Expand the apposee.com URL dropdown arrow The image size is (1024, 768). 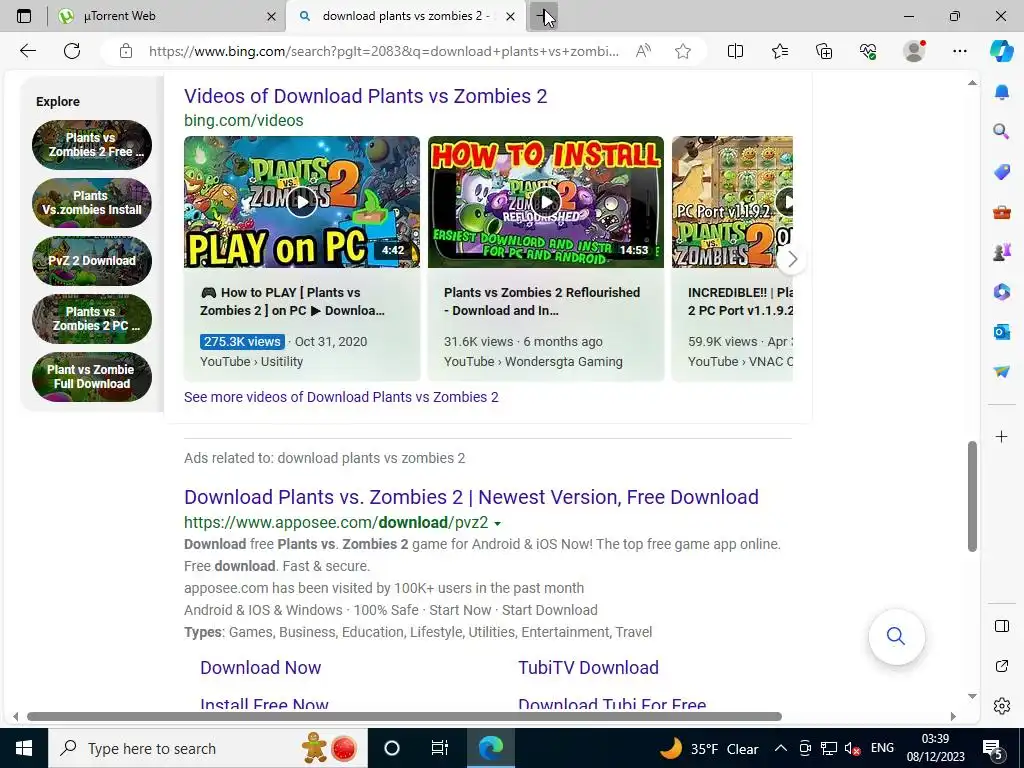[498, 524]
